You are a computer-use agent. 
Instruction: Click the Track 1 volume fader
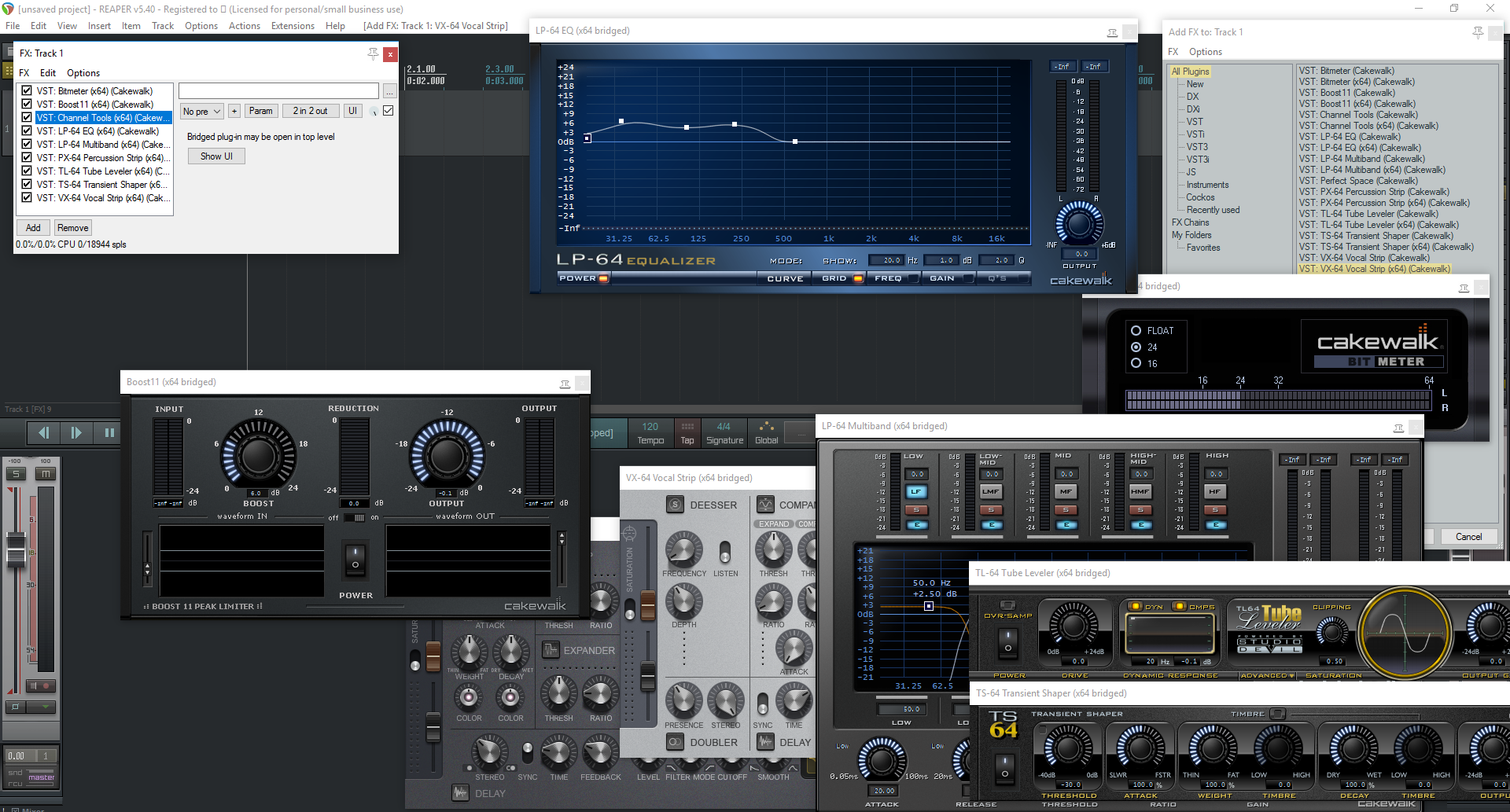click(x=16, y=549)
